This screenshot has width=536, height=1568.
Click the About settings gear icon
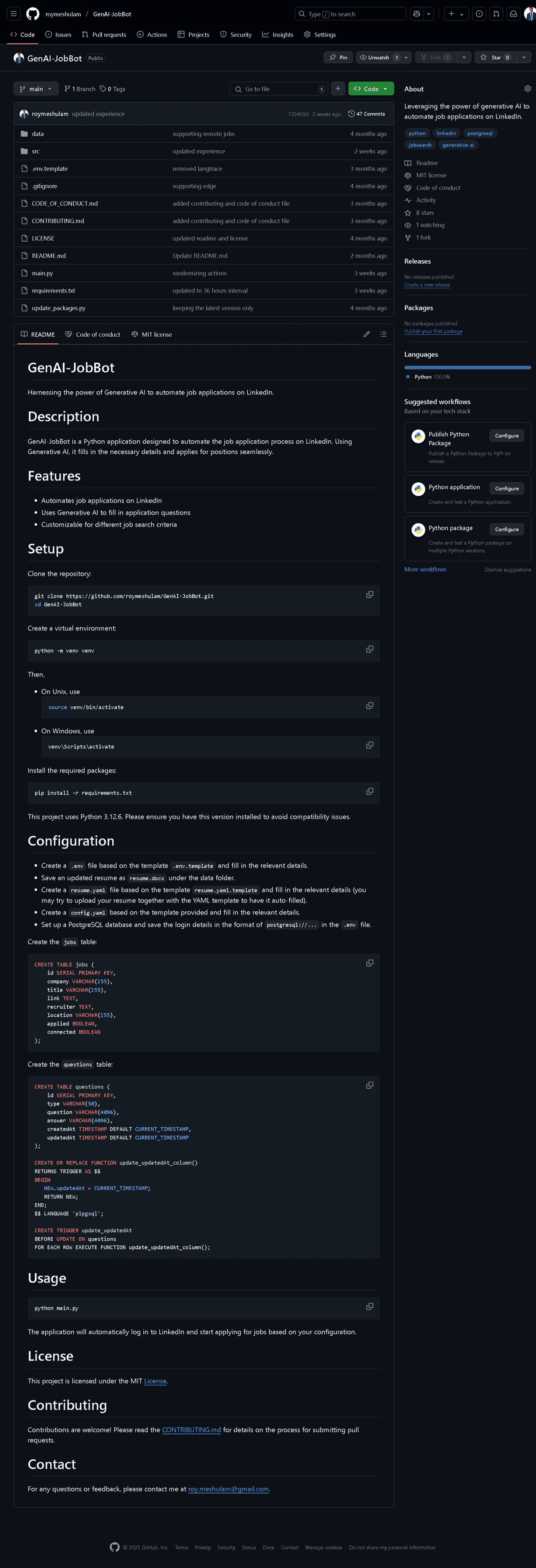pyautogui.click(x=528, y=88)
